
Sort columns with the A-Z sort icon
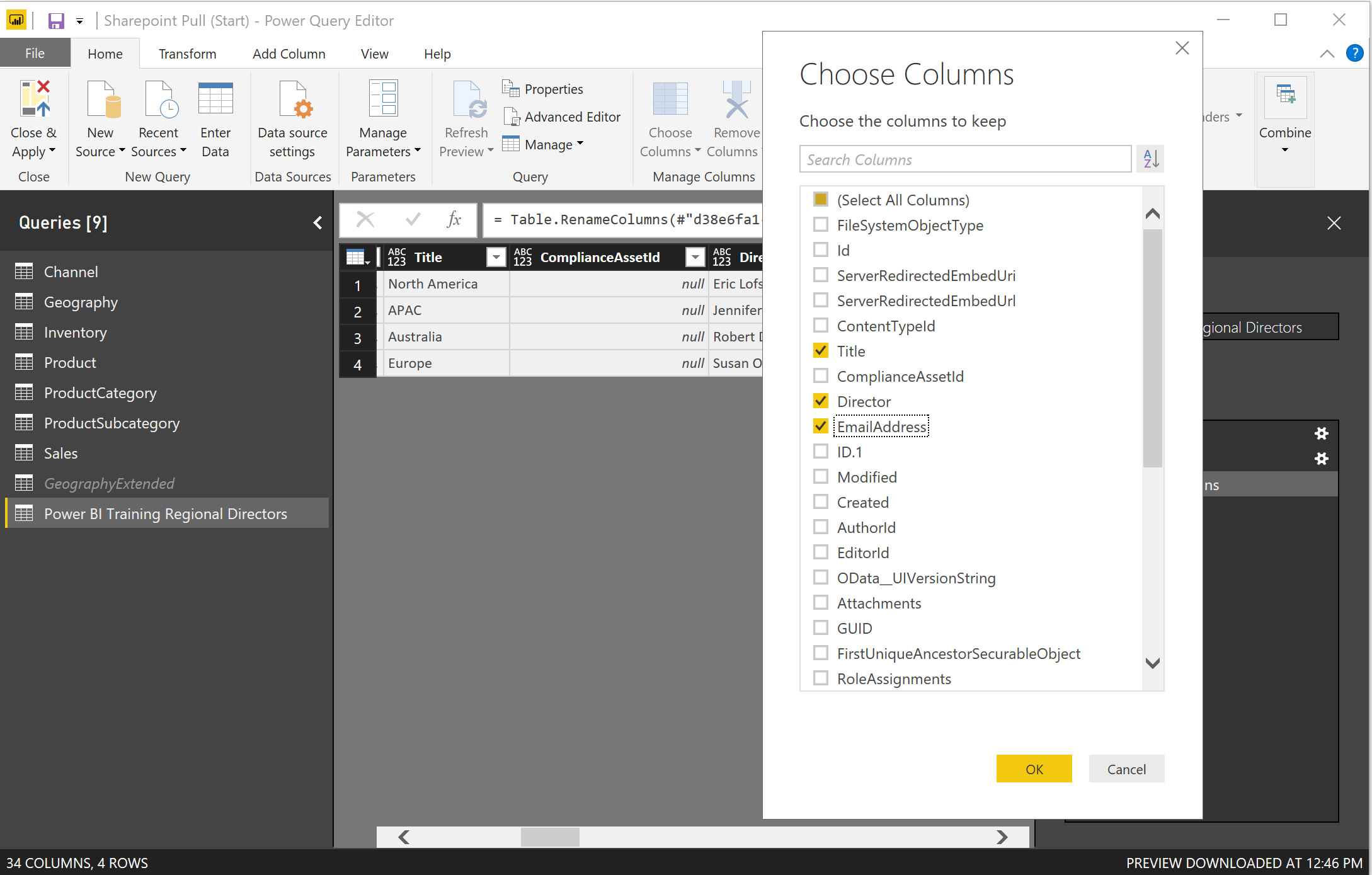pos(1151,159)
